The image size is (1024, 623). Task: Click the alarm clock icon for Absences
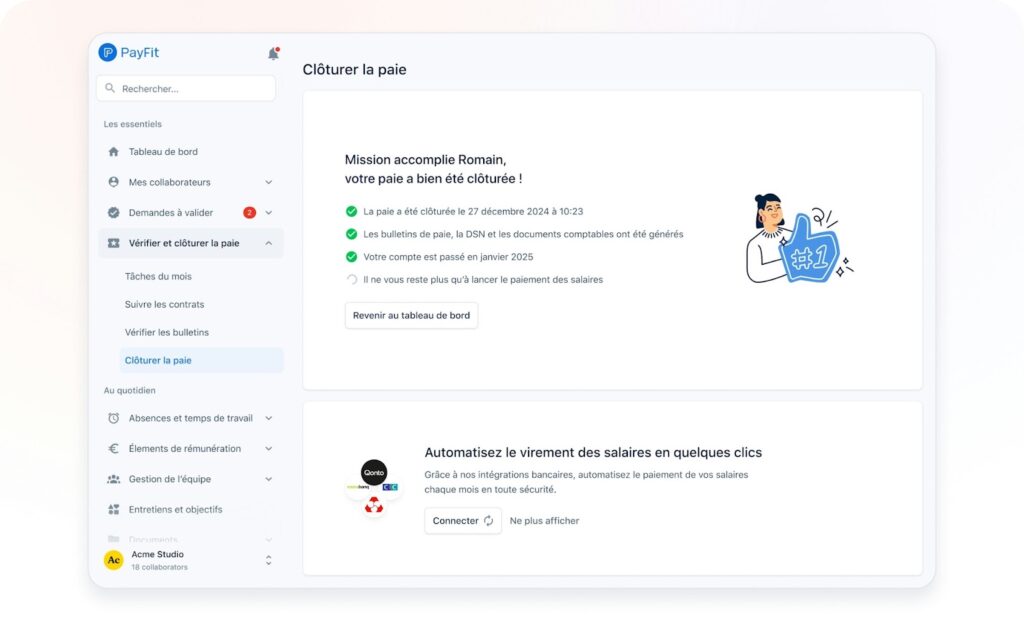113,418
